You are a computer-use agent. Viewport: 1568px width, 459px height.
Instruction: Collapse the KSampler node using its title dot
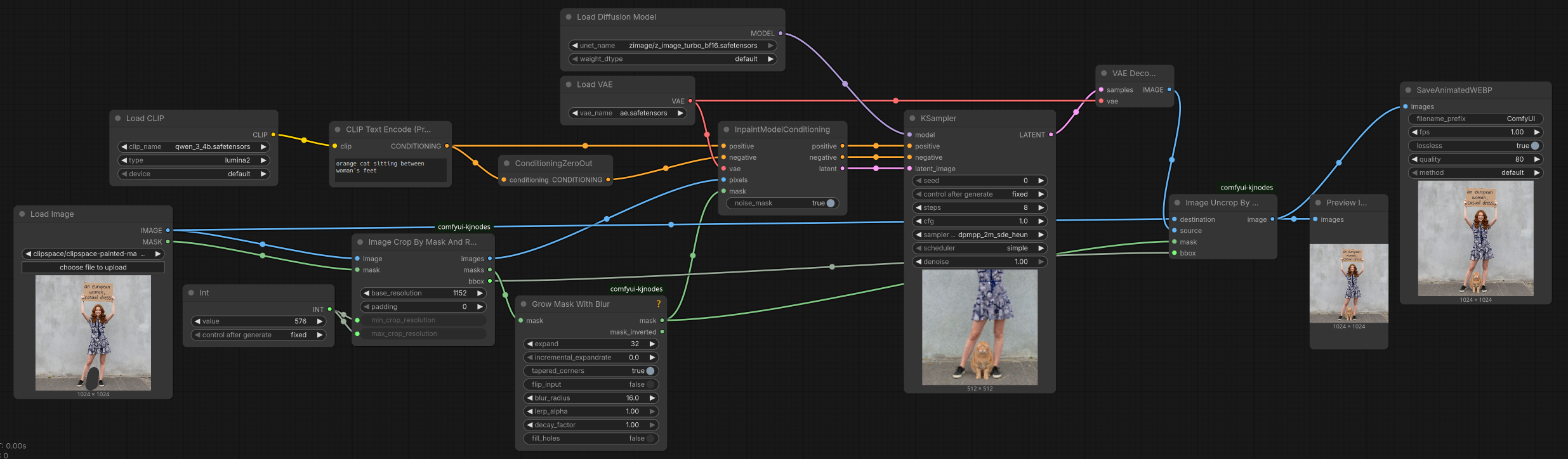[912, 119]
